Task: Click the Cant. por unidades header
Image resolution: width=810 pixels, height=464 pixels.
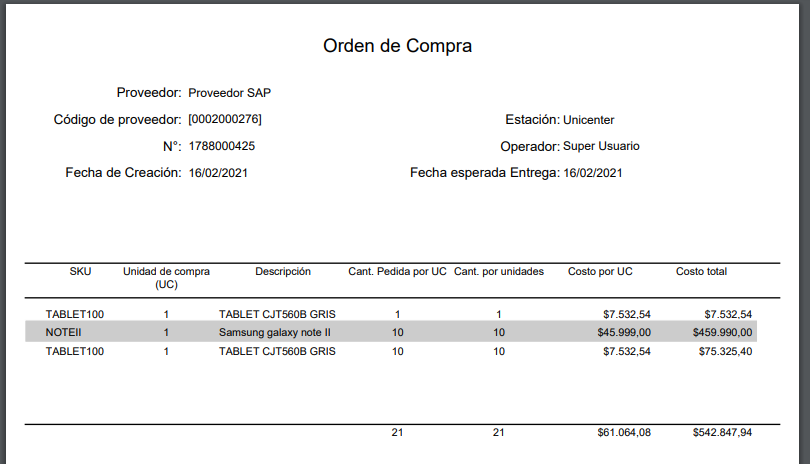Action: pos(499,272)
